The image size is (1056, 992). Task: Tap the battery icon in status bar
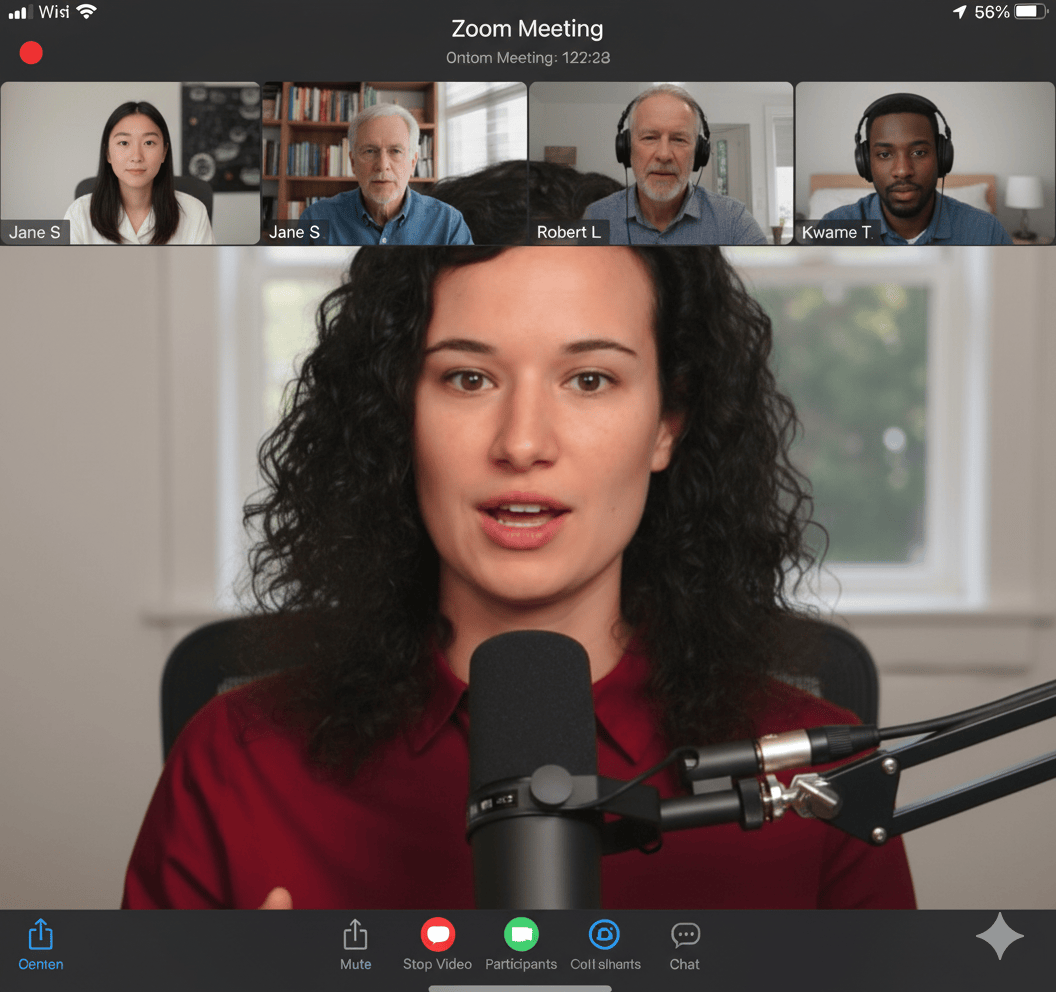point(1030,12)
